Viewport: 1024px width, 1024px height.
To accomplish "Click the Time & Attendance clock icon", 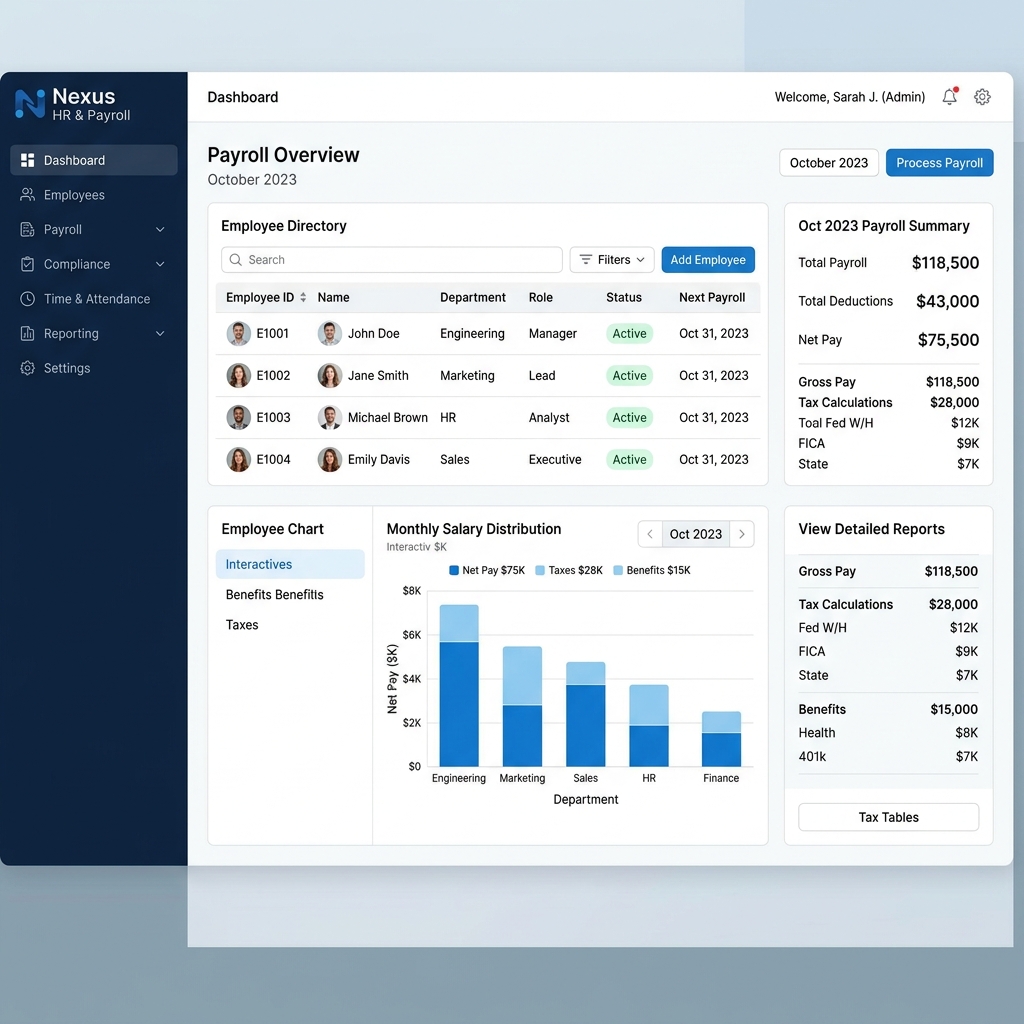I will pyautogui.click(x=27, y=298).
